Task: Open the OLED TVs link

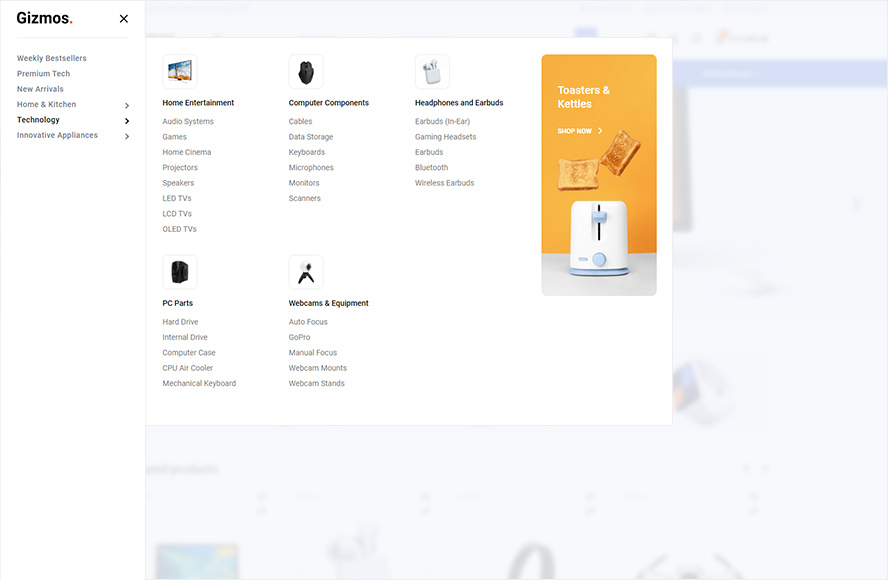Action: (180, 229)
